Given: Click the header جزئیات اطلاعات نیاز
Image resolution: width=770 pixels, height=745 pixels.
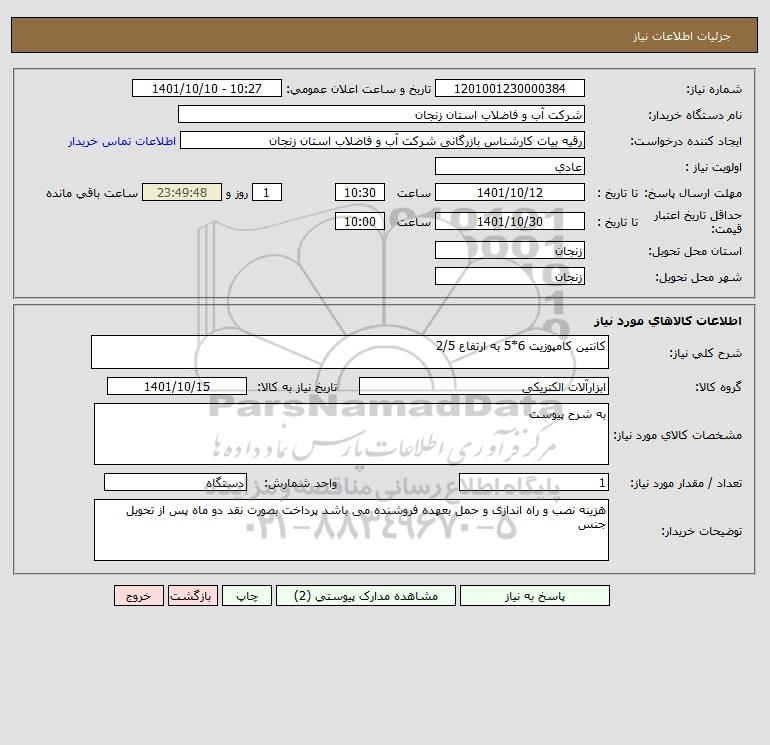Looking at the screenshot, I should 682,36.
